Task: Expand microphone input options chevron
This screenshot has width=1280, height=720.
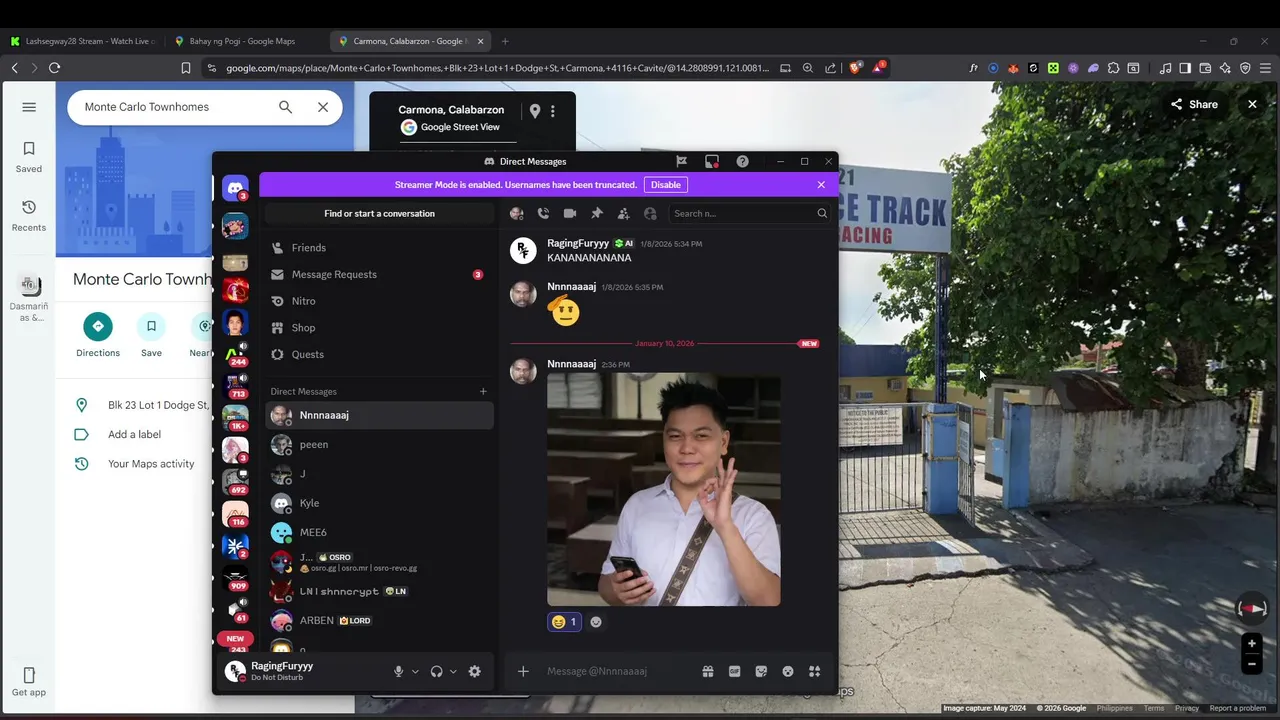Action: click(415, 671)
